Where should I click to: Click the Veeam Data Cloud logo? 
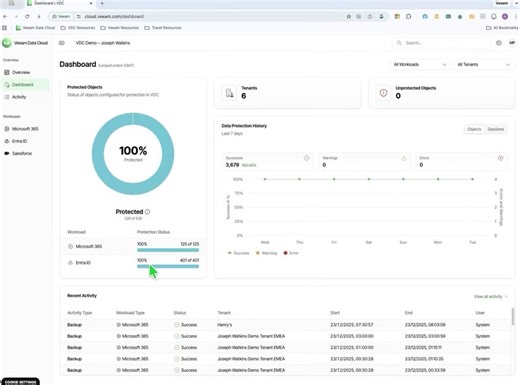click(x=7, y=43)
